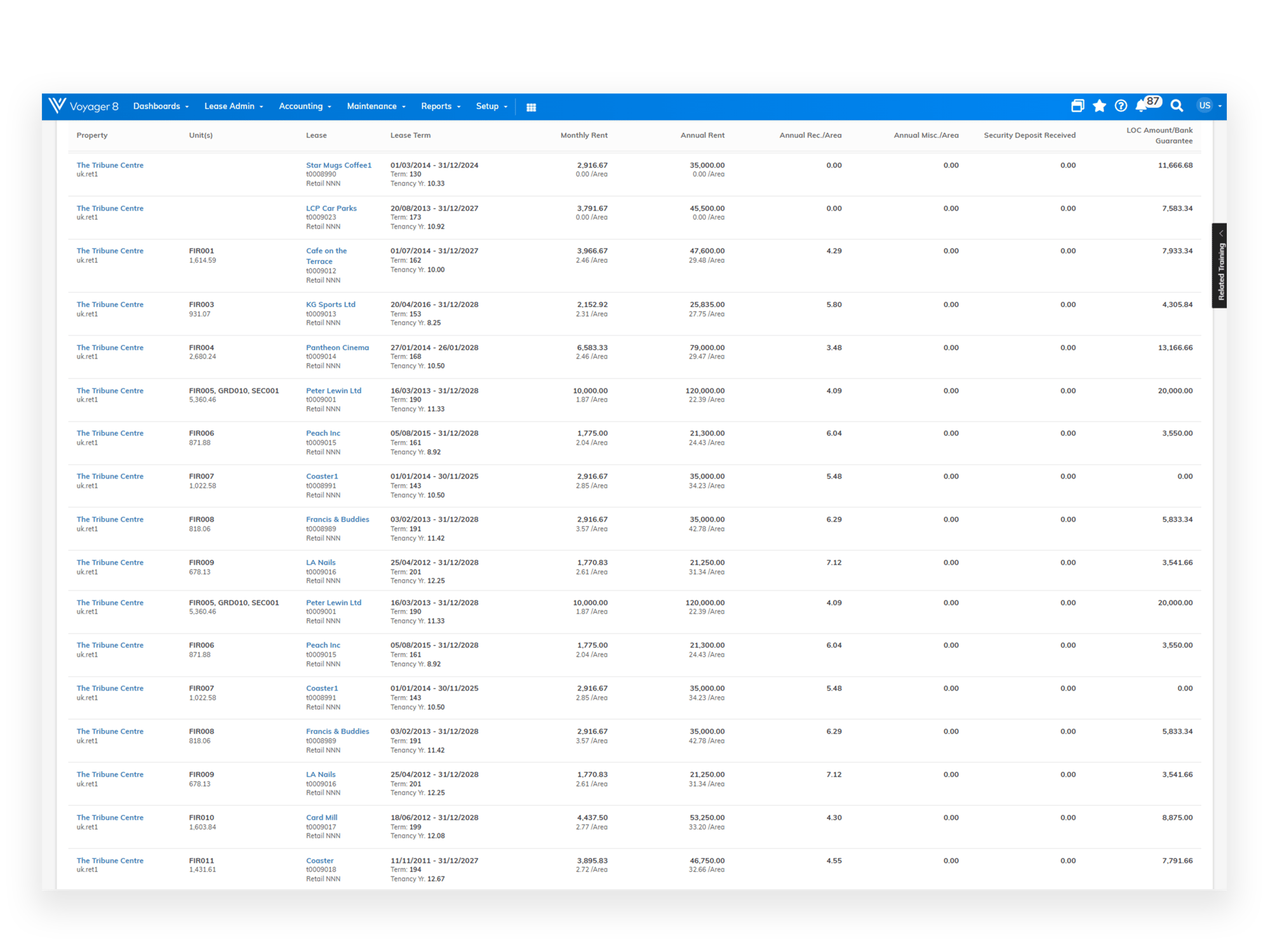Expand the Setup menu
1270x952 pixels.
tap(491, 107)
